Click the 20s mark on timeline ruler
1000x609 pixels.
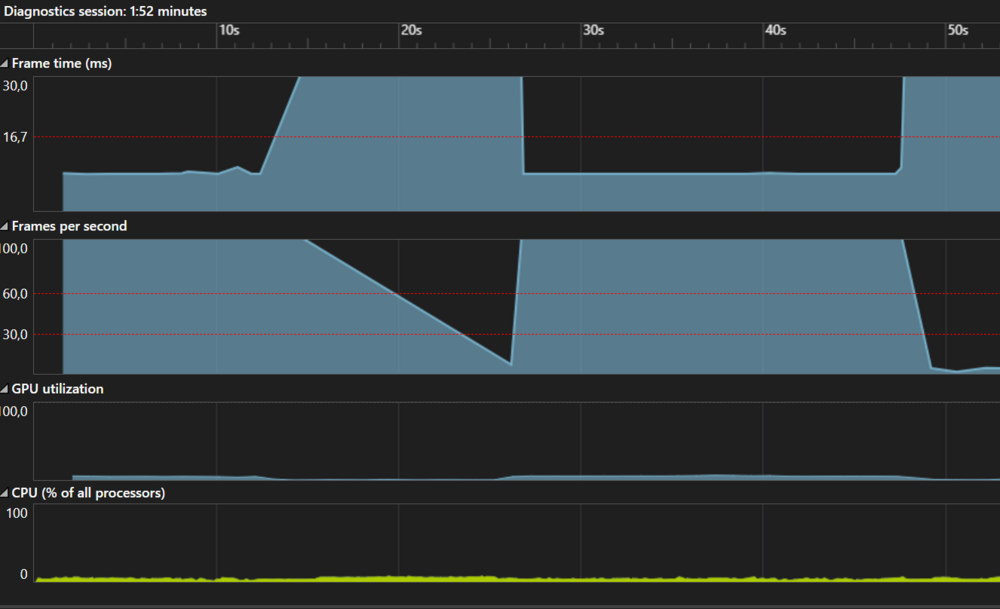411,30
